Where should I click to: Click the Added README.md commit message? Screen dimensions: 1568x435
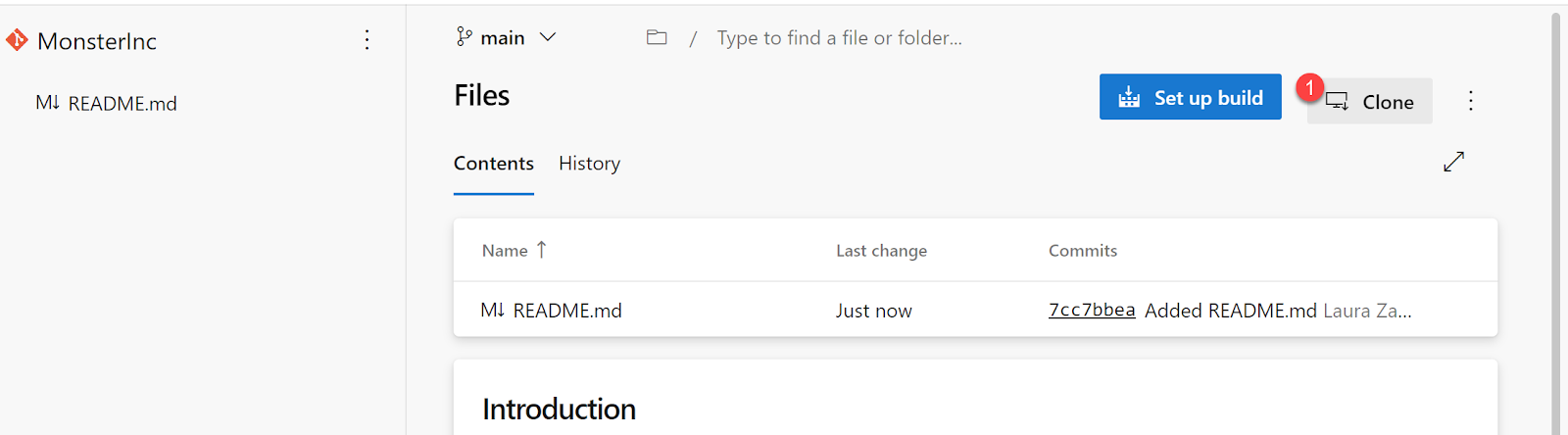pyautogui.click(x=1231, y=311)
